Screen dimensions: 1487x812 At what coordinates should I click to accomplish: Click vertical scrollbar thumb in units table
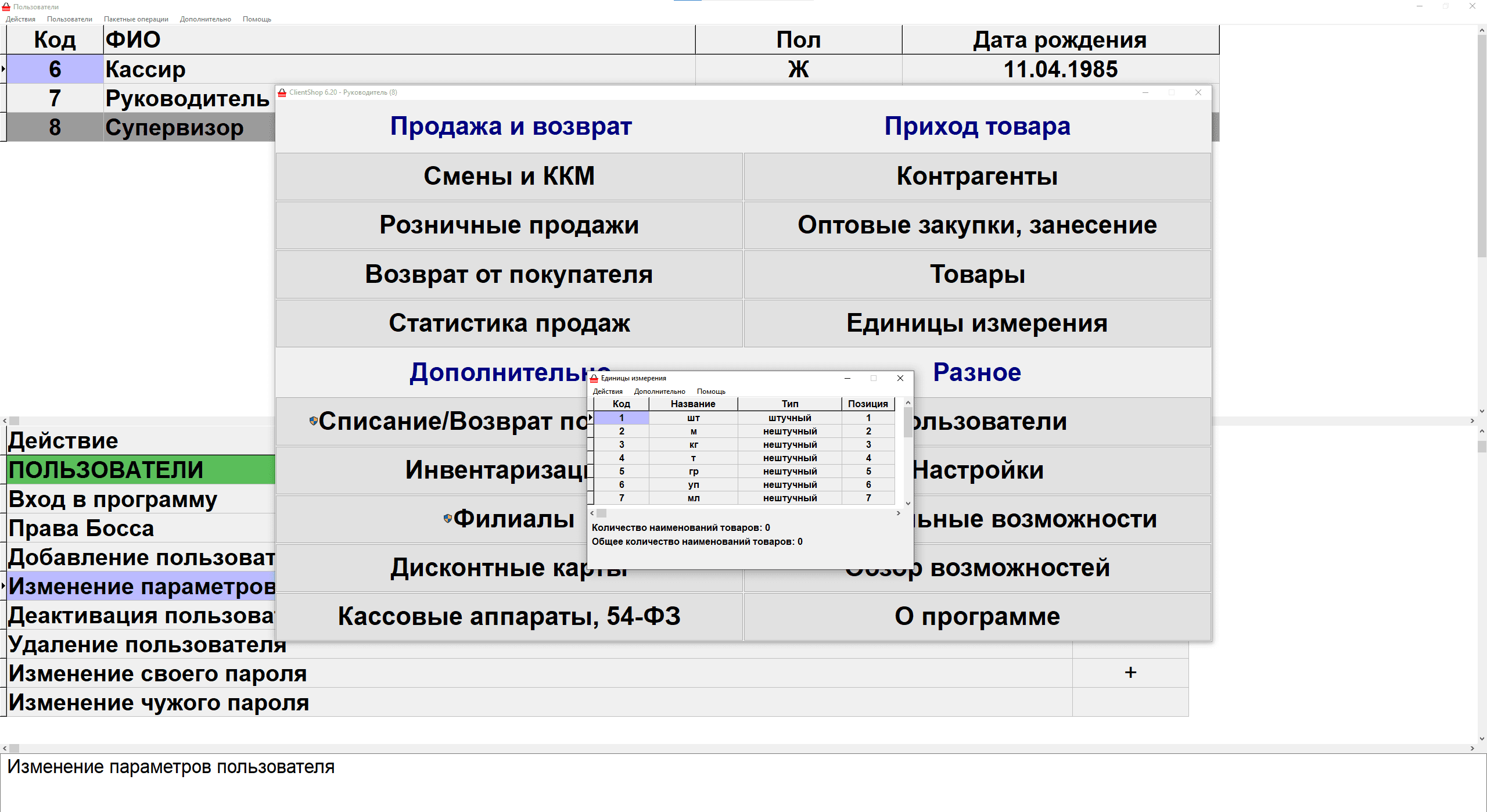click(908, 422)
